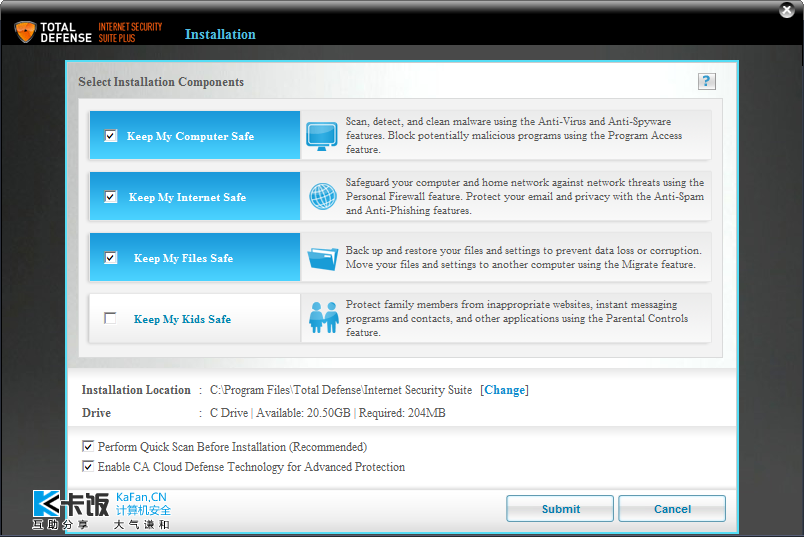
Task: Click the Personal Firewall description text
Action: pos(525,196)
